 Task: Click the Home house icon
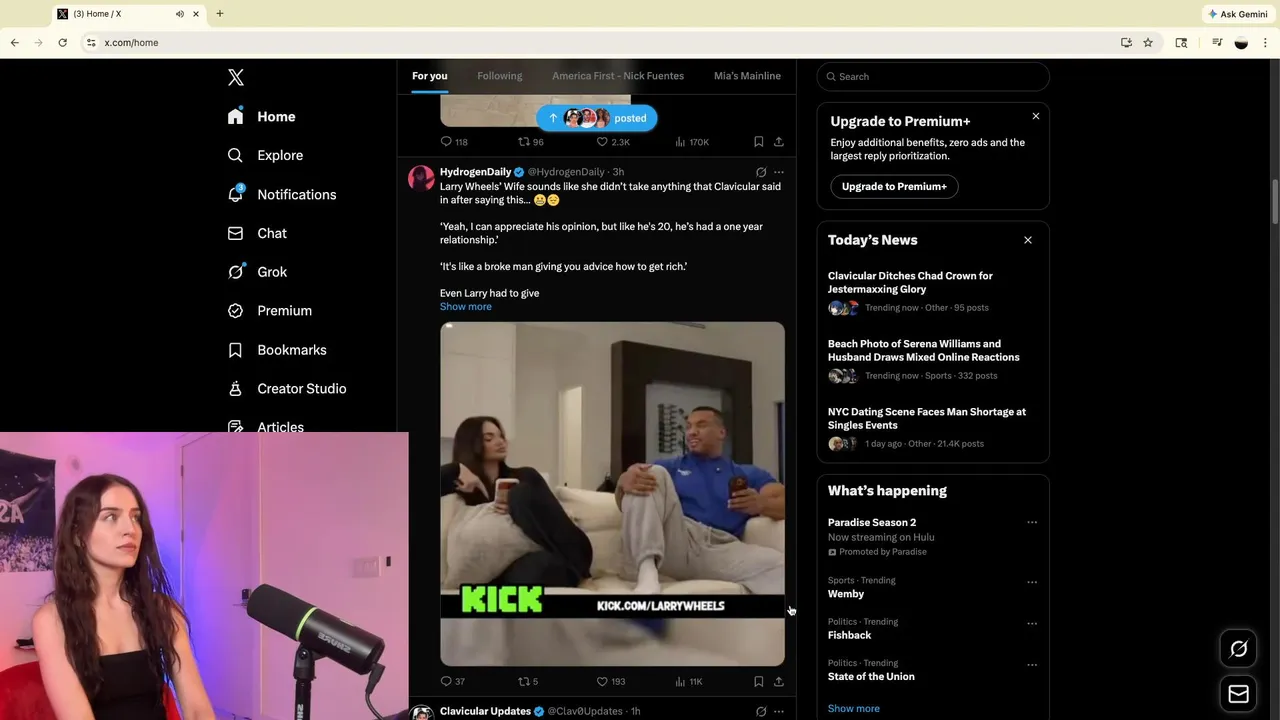tap(235, 116)
